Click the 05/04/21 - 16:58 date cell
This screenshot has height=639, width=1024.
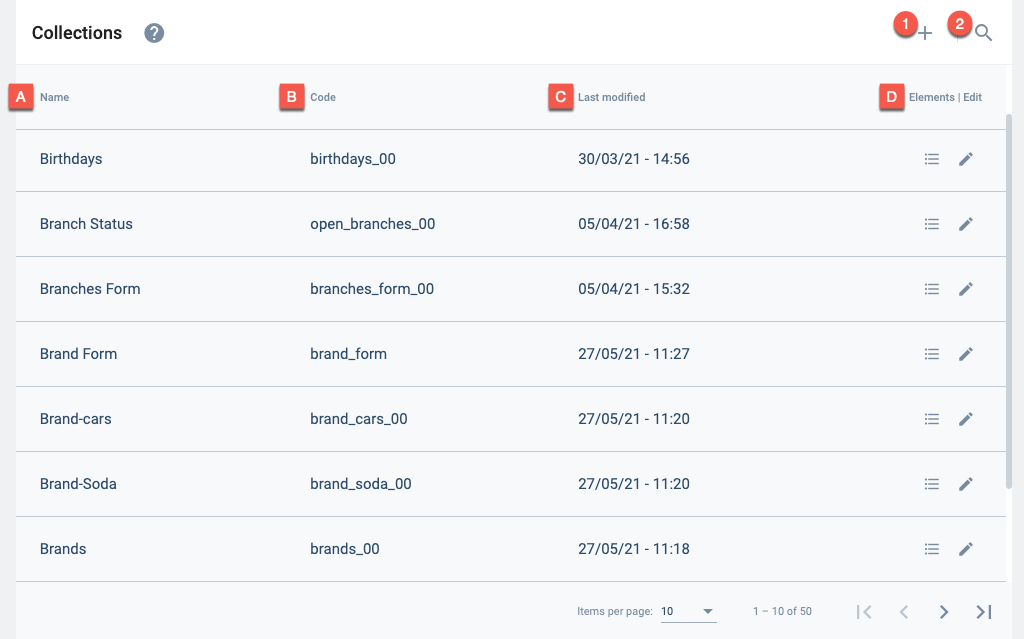click(633, 224)
